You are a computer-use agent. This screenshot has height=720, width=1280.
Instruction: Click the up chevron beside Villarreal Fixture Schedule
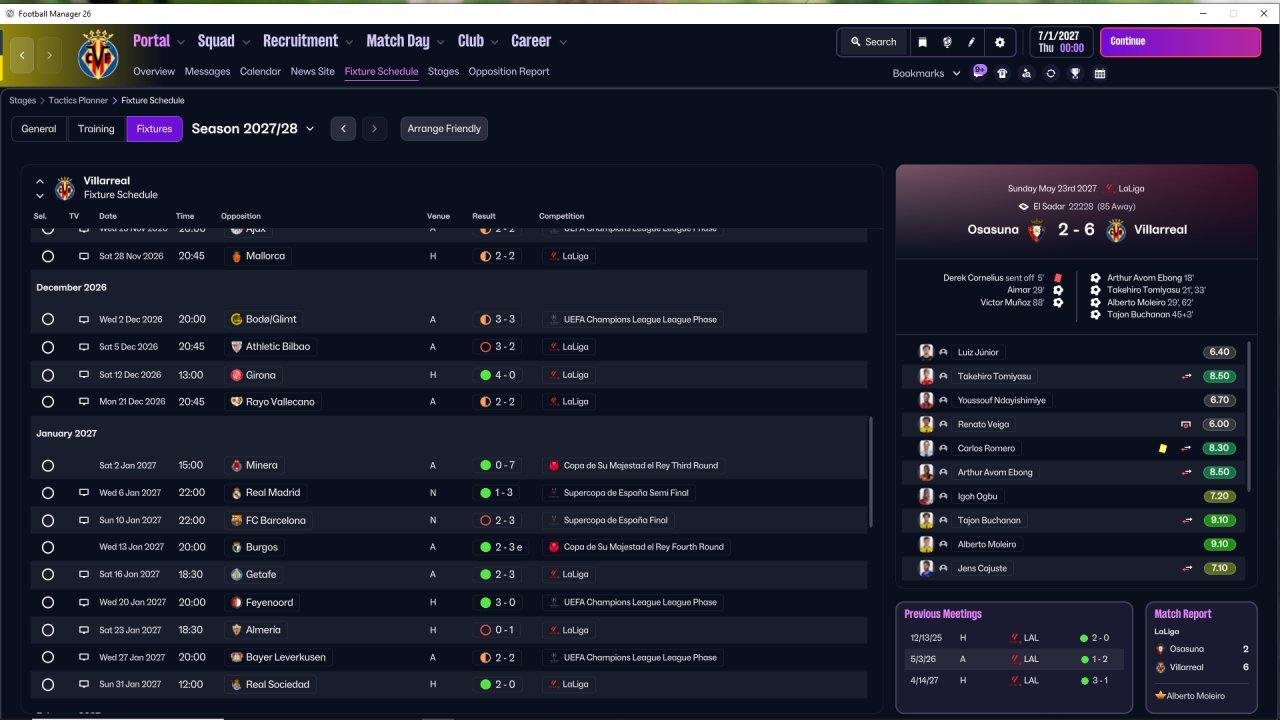click(40, 182)
